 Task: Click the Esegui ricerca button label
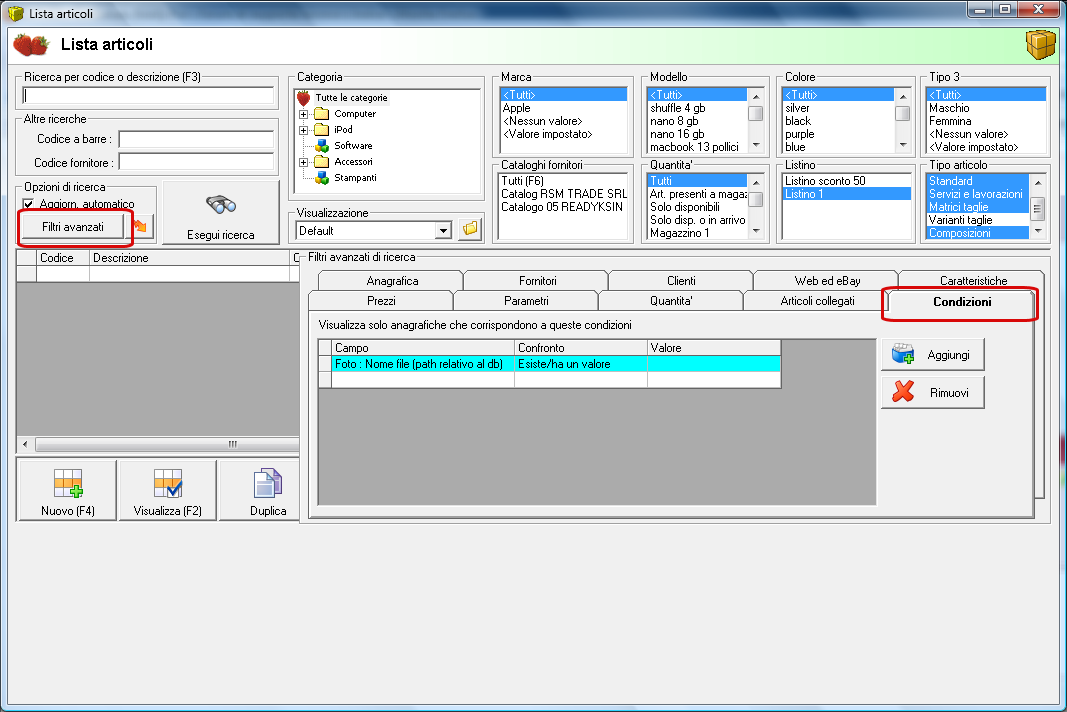220,235
